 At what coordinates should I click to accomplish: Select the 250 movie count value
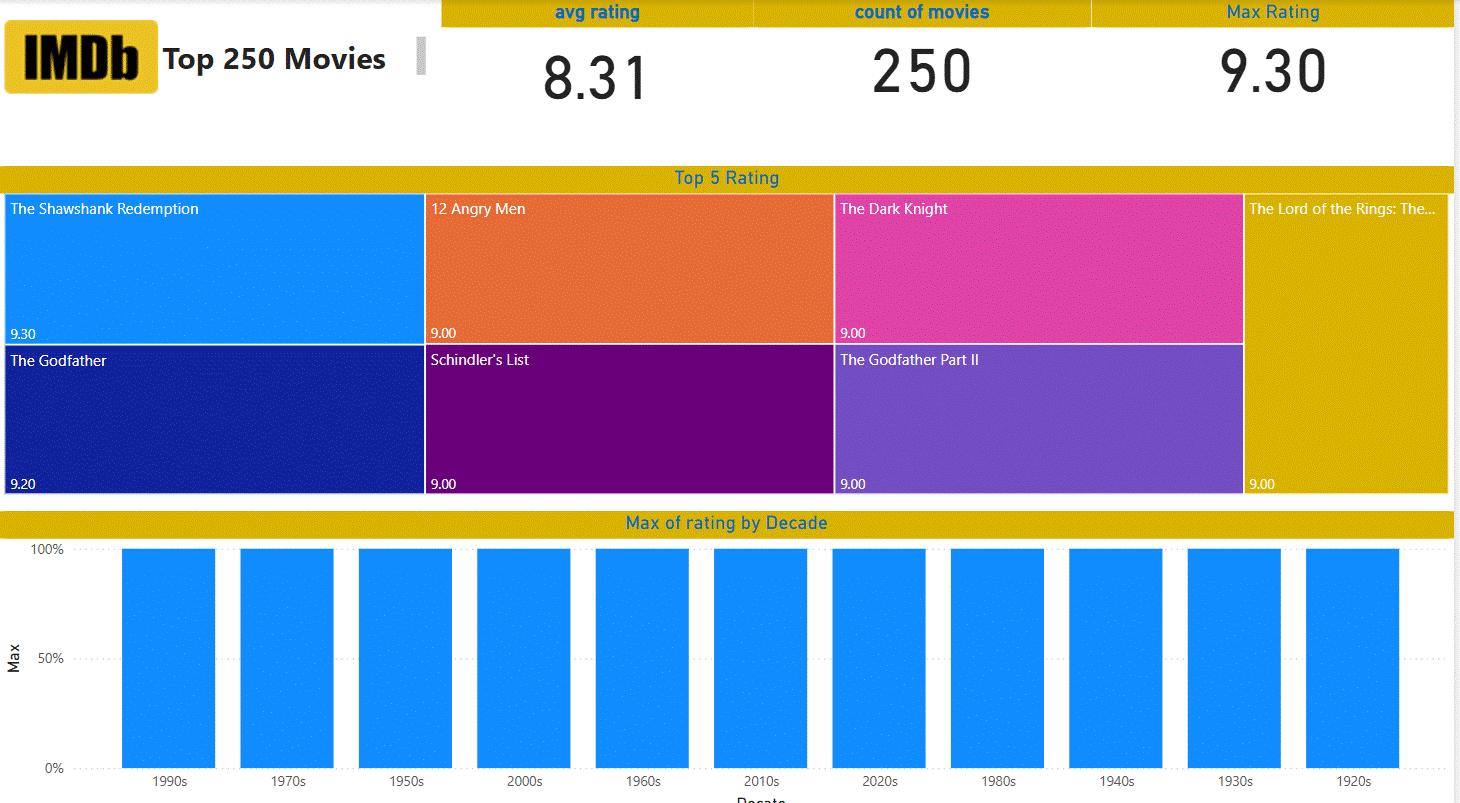coord(922,72)
